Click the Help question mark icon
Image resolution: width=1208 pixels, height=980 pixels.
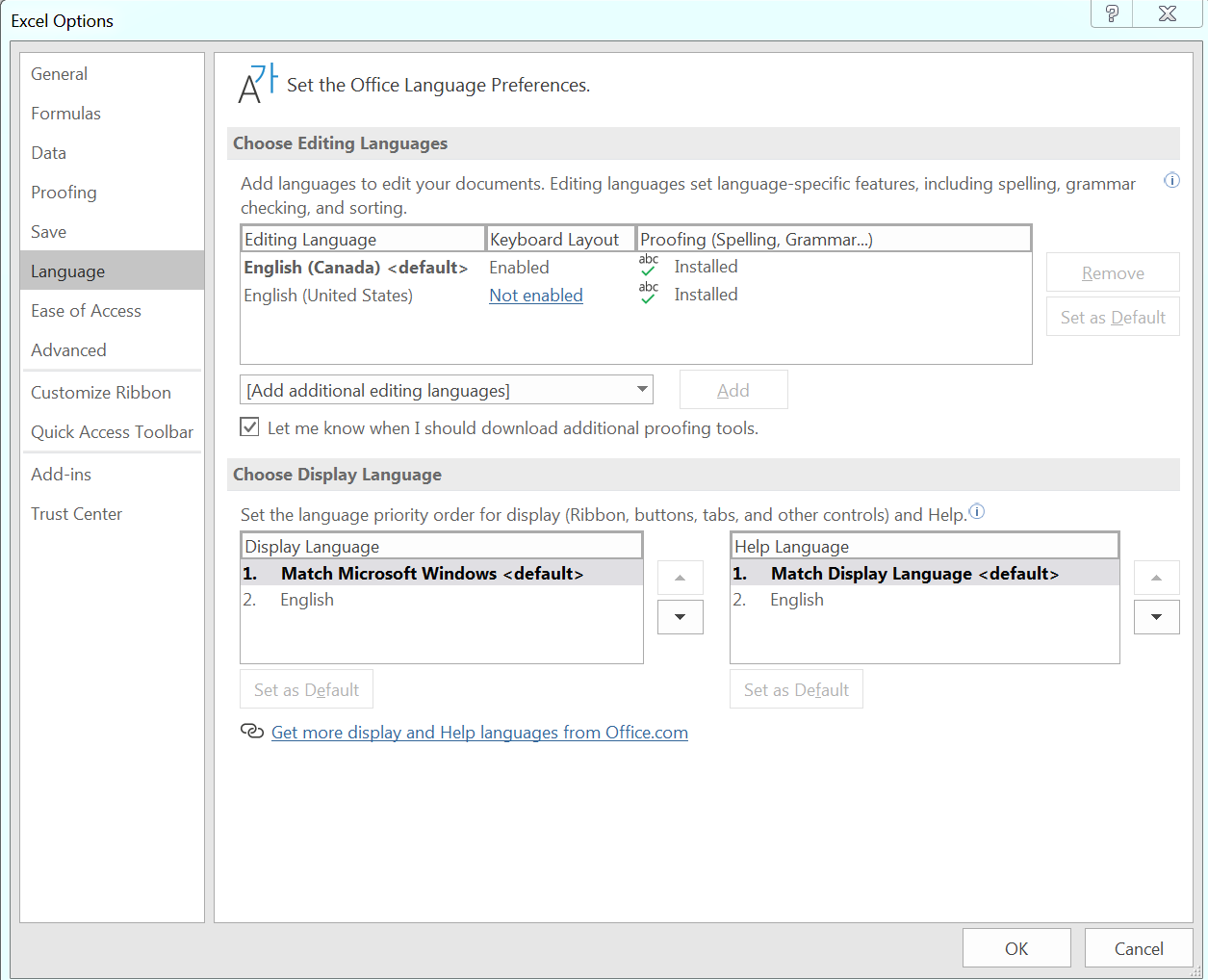click(1112, 13)
